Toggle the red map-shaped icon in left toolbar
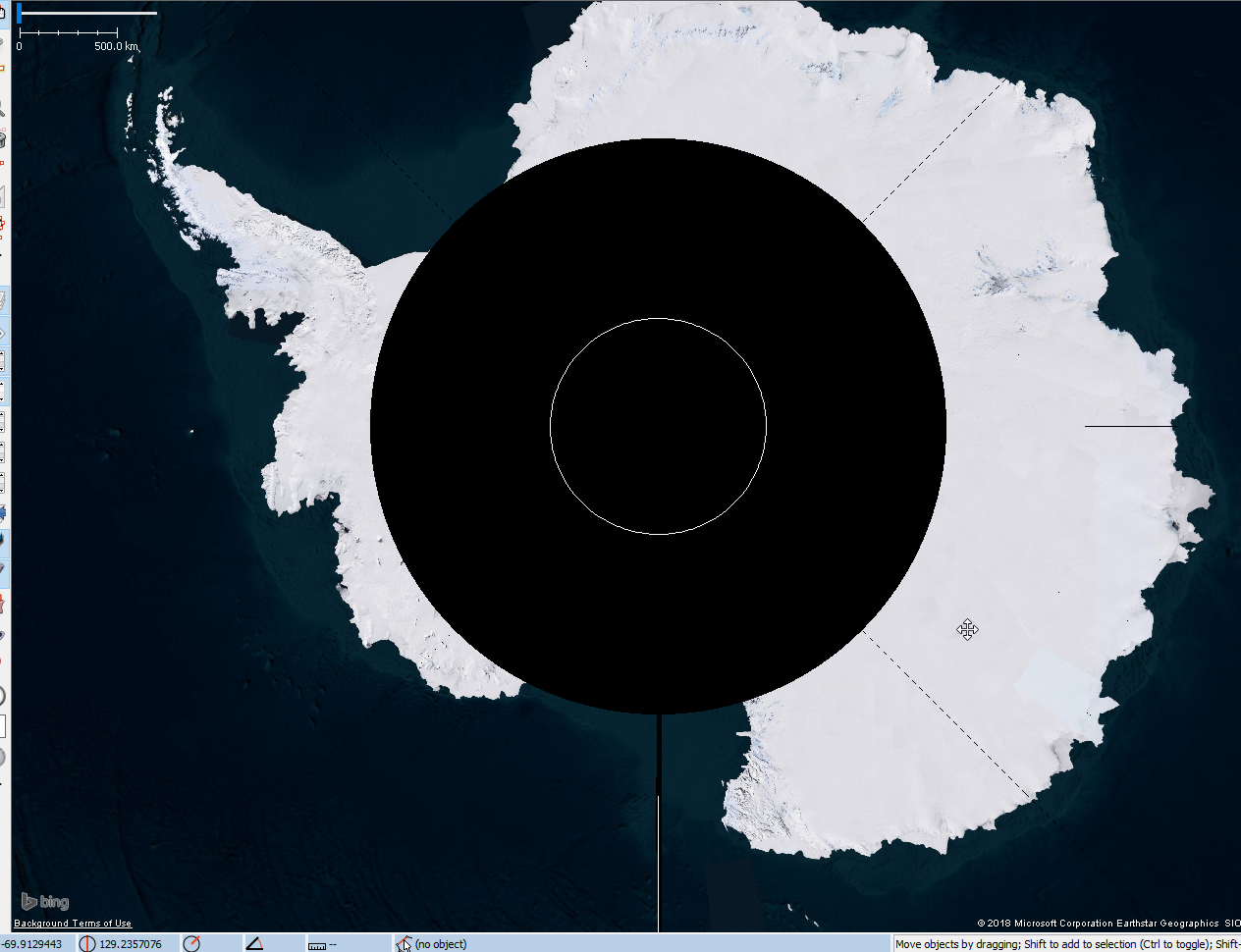The image size is (1241, 952). pyautogui.click(x=3, y=603)
